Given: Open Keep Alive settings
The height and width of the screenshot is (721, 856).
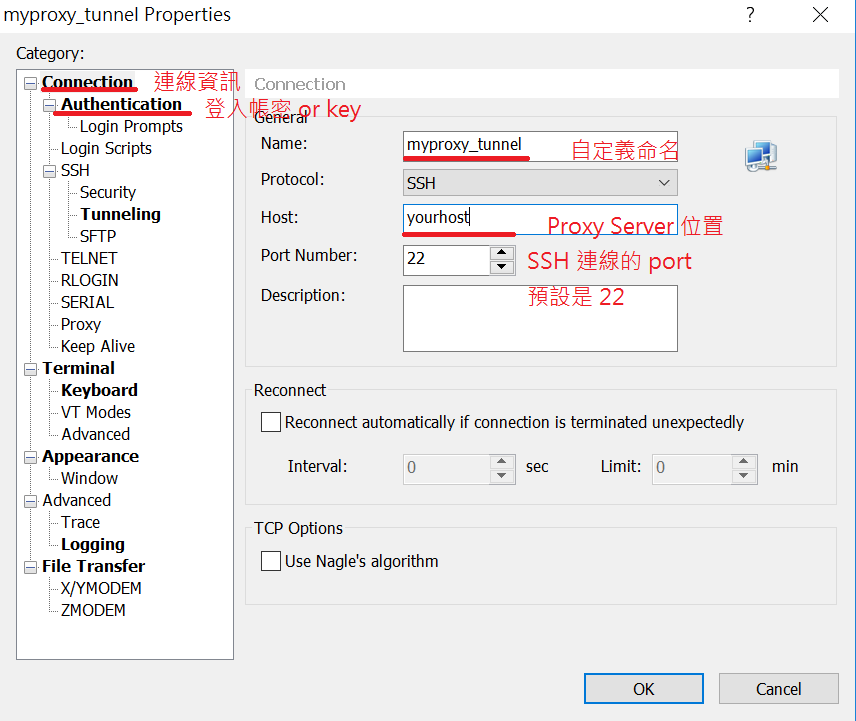Looking at the screenshot, I should tap(98, 346).
